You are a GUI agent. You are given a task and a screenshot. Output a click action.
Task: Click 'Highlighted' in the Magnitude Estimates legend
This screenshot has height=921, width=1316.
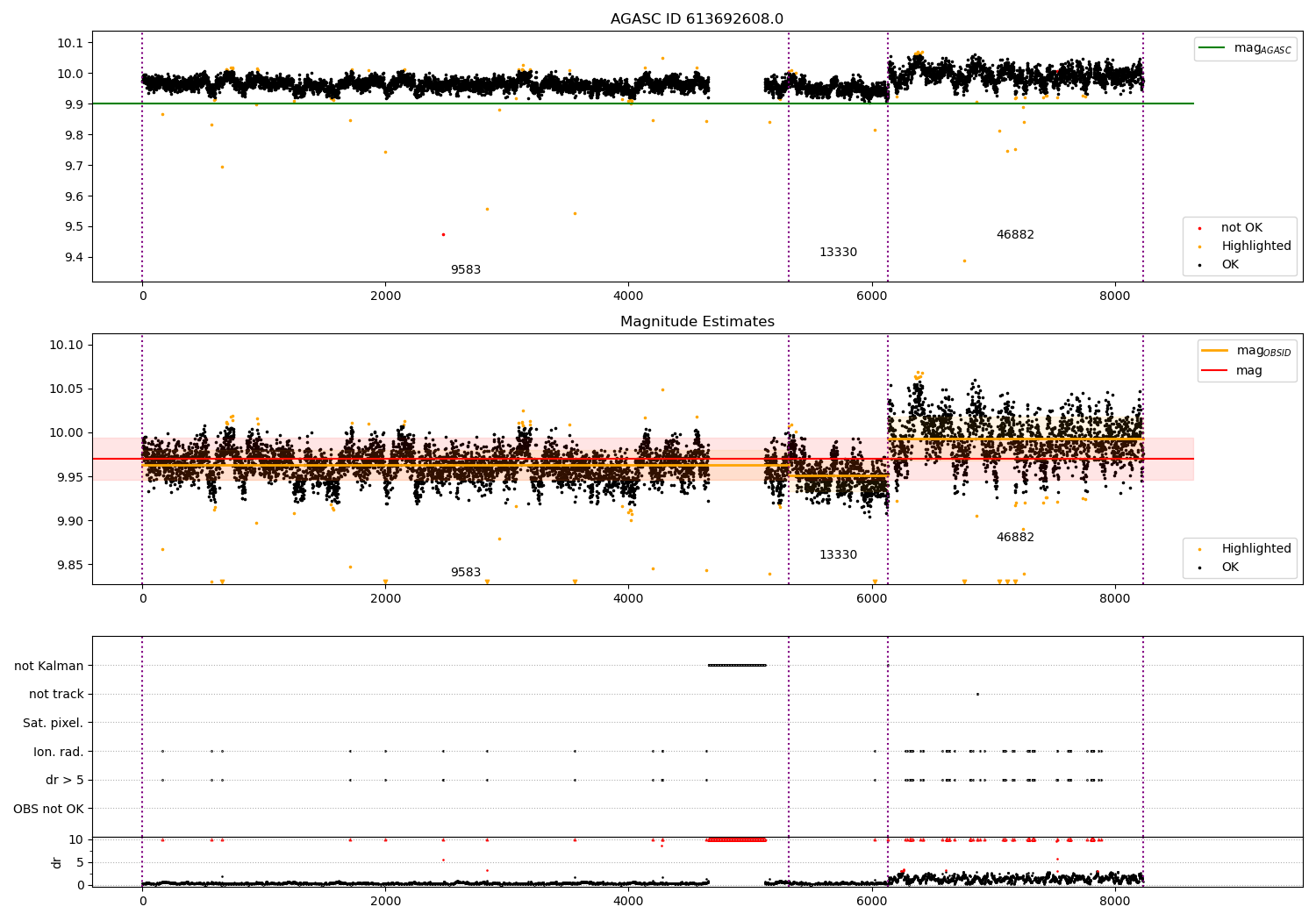tap(1255, 549)
